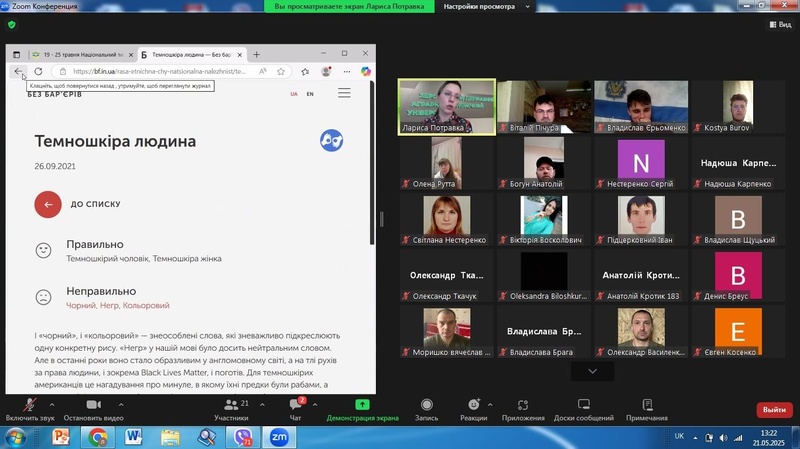Viewport: 800px width, 449px height.
Task: Open Zoom taskbar icon
Action: 279,437
